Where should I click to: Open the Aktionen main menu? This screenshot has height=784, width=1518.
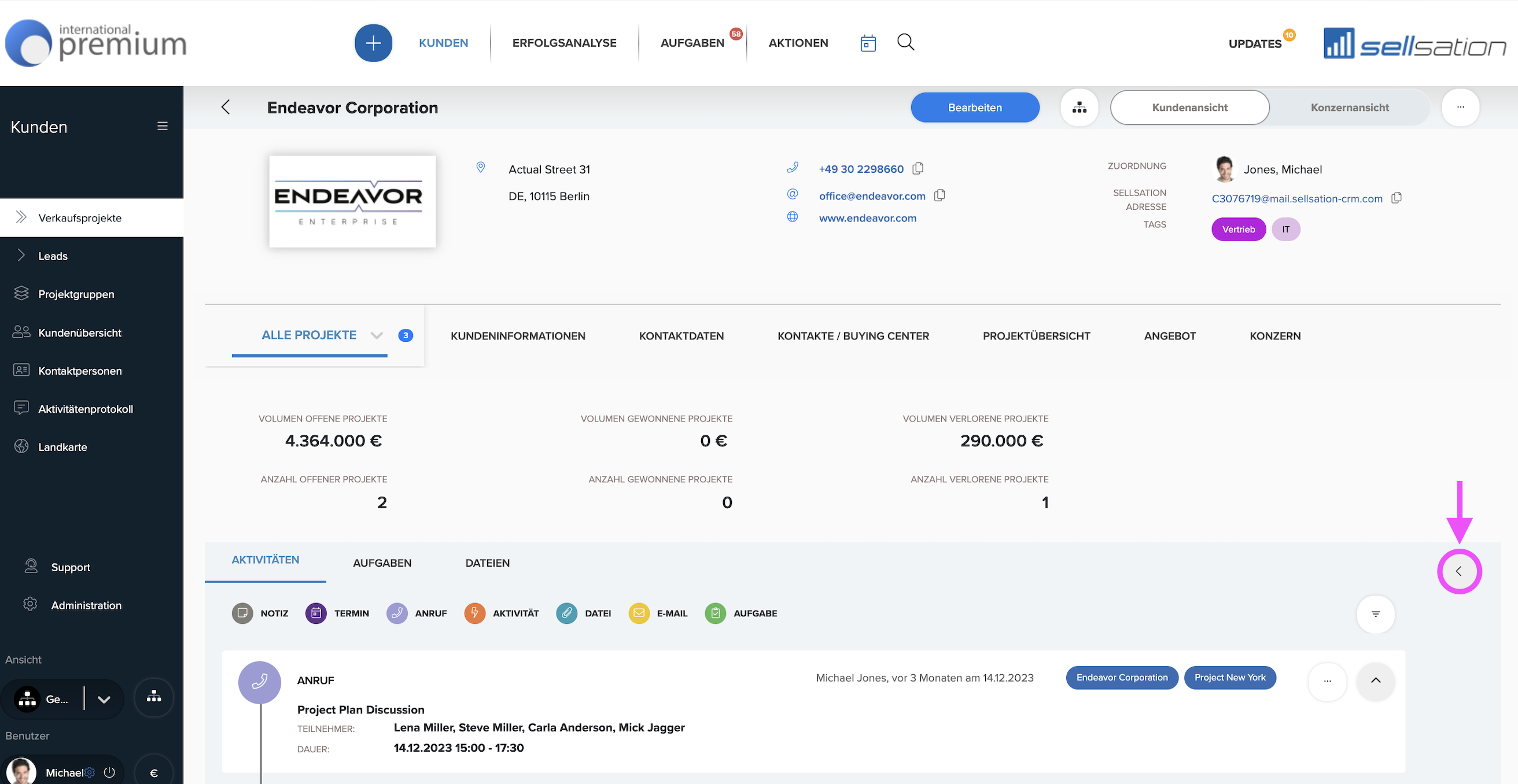click(x=798, y=43)
